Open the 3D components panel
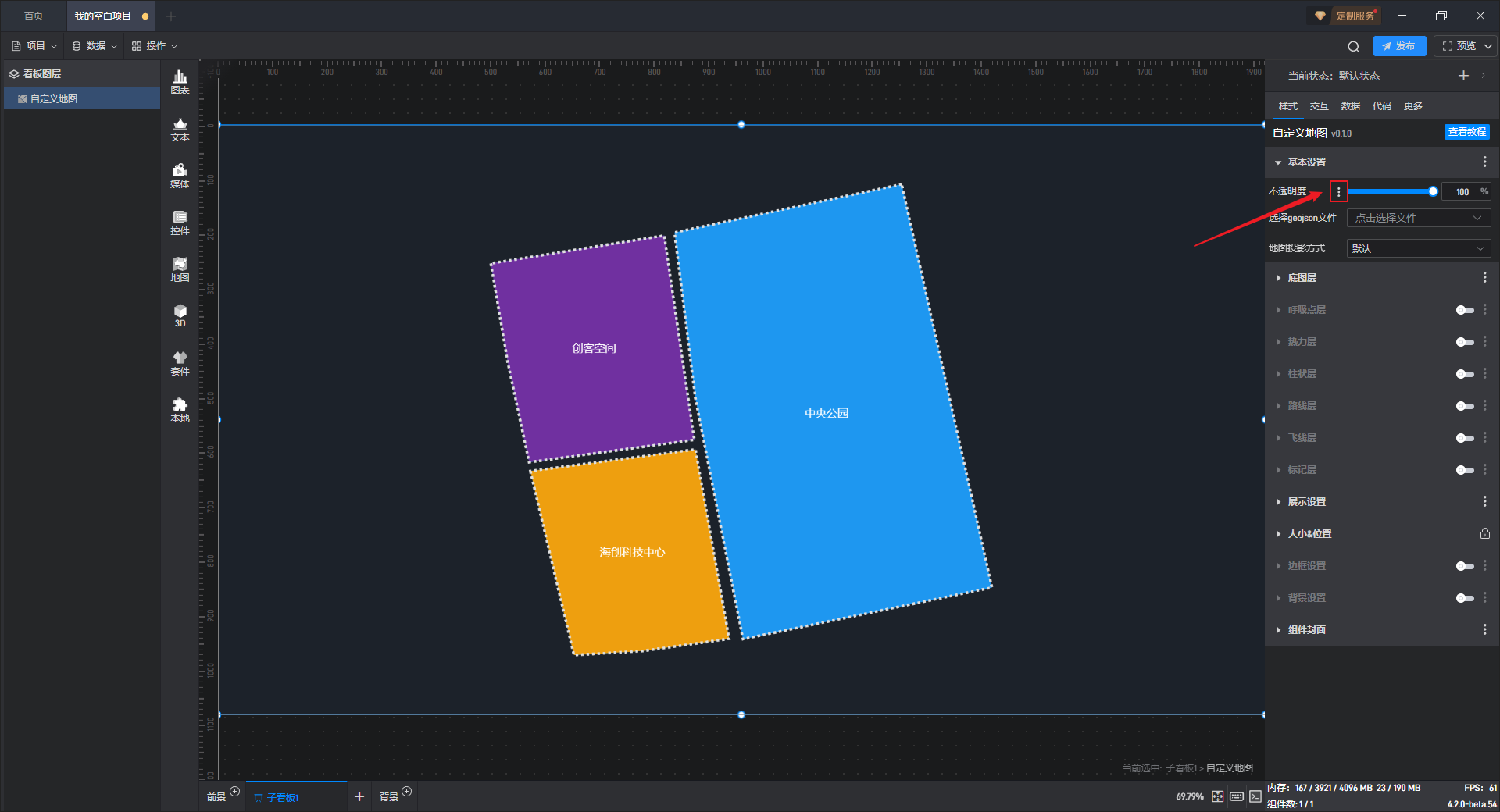 [x=180, y=315]
